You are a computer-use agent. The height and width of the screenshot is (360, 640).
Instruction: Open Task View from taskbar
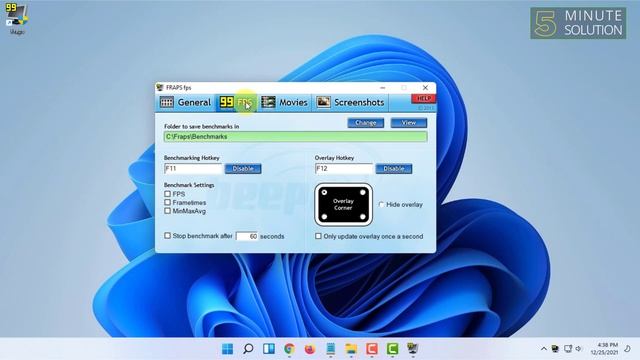[x=269, y=349]
